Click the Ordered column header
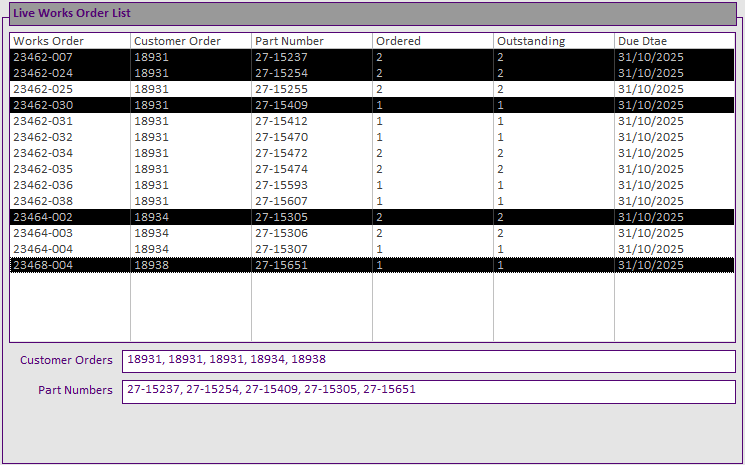 pos(433,41)
